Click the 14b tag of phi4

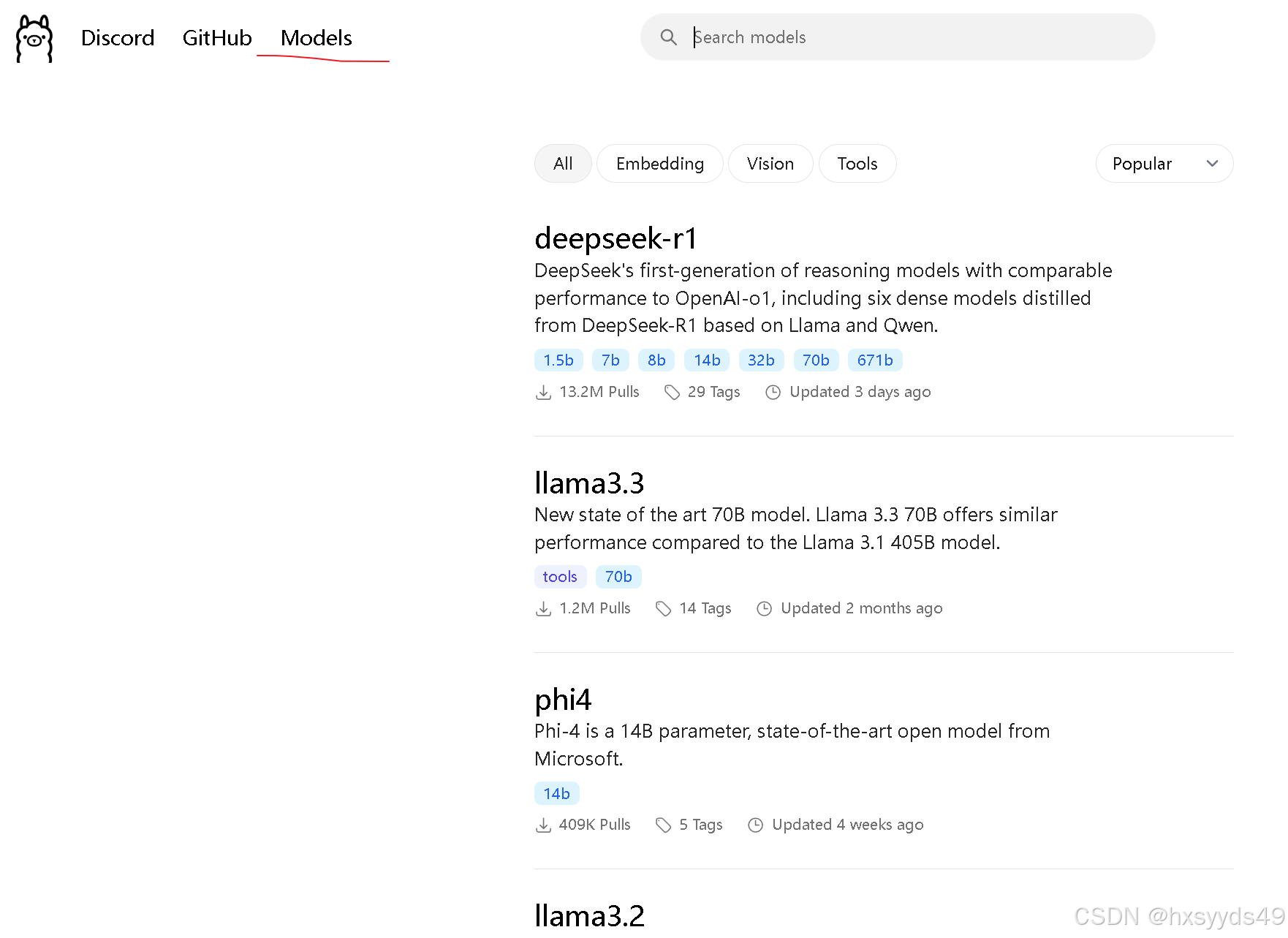click(x=556, y=793)
